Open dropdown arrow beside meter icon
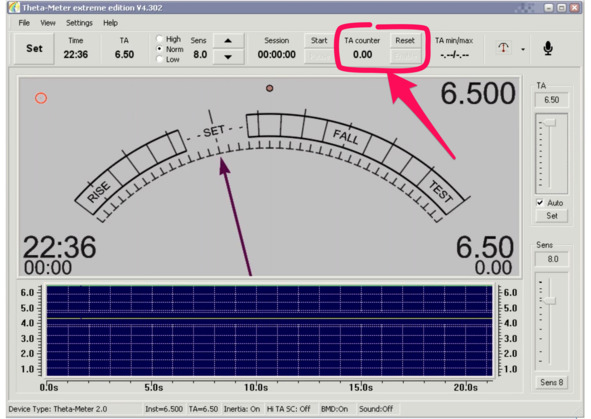Screen dimensions: 591x419 pos(523,49)
